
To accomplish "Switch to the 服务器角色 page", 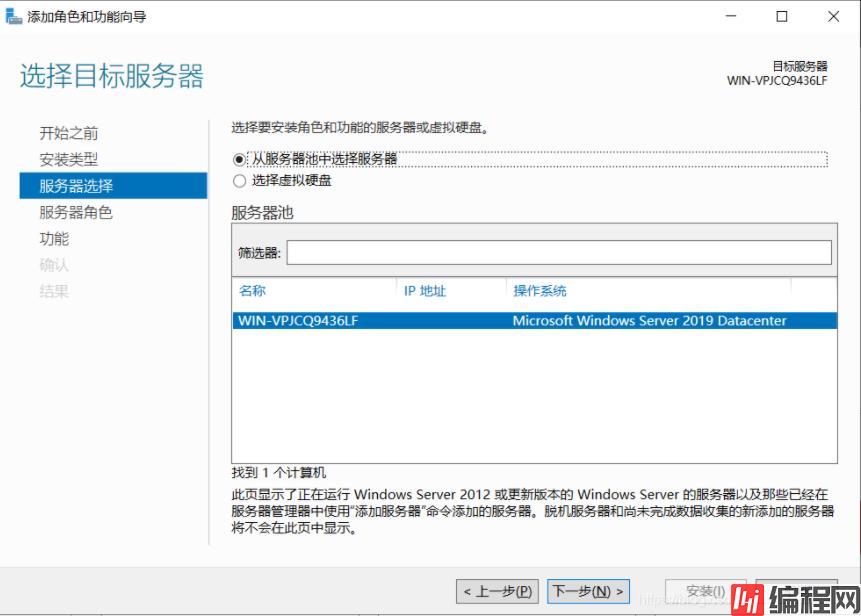I will (x=76, y=212).
